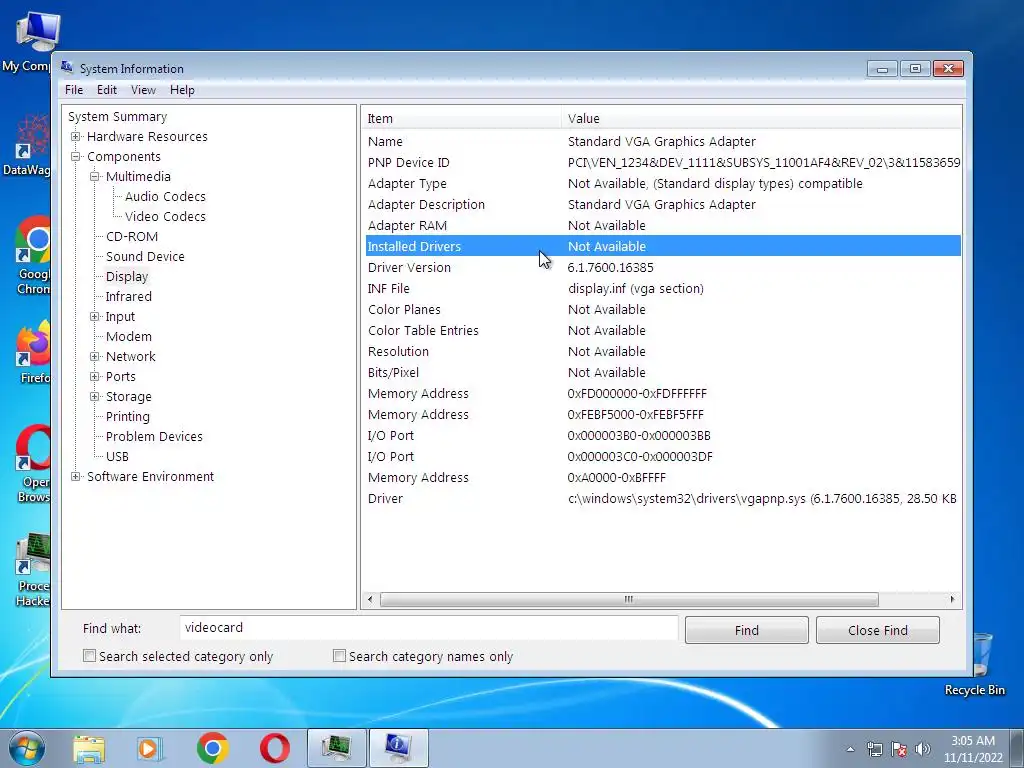1024x768 pixels.
Task: Click the System Information taskbar button
Action: tap(398, 748)
